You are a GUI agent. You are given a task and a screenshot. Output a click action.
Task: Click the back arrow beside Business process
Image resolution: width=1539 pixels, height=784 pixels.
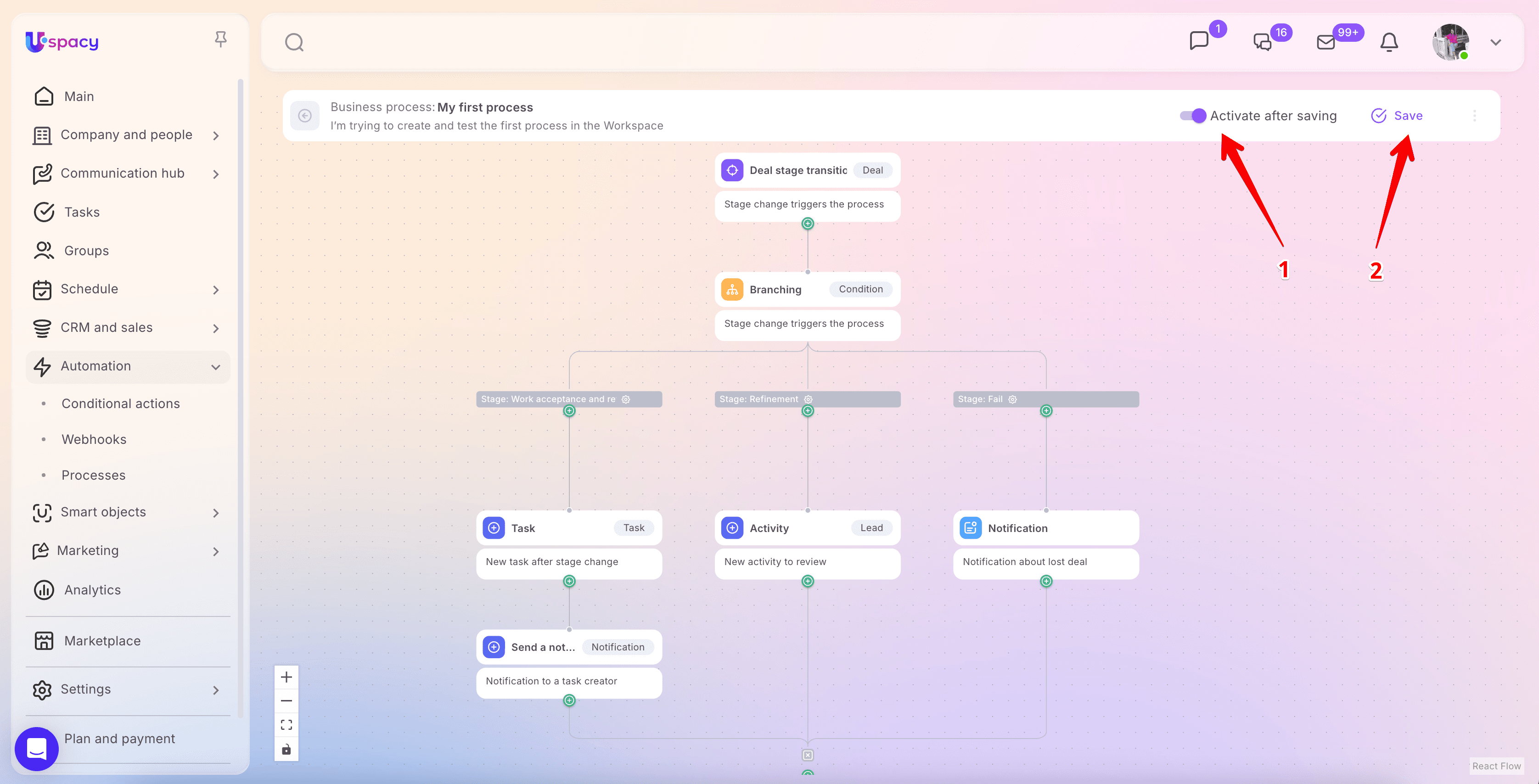coord(305,116)
